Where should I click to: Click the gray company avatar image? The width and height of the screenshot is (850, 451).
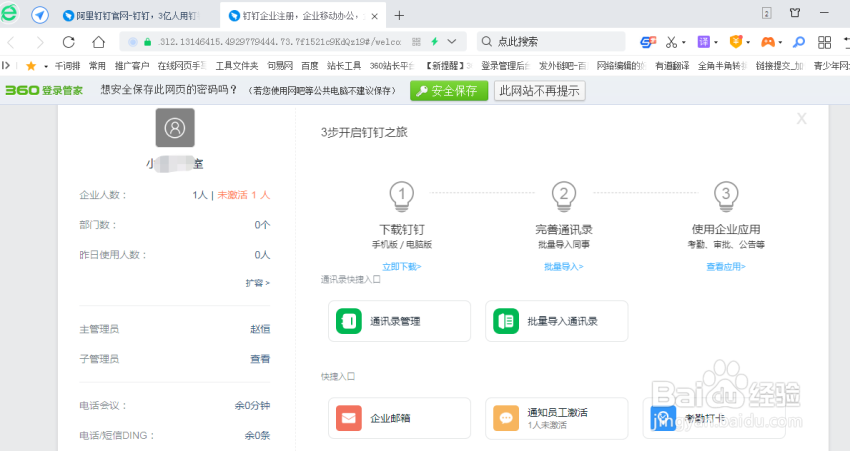(x=175, y=127)
